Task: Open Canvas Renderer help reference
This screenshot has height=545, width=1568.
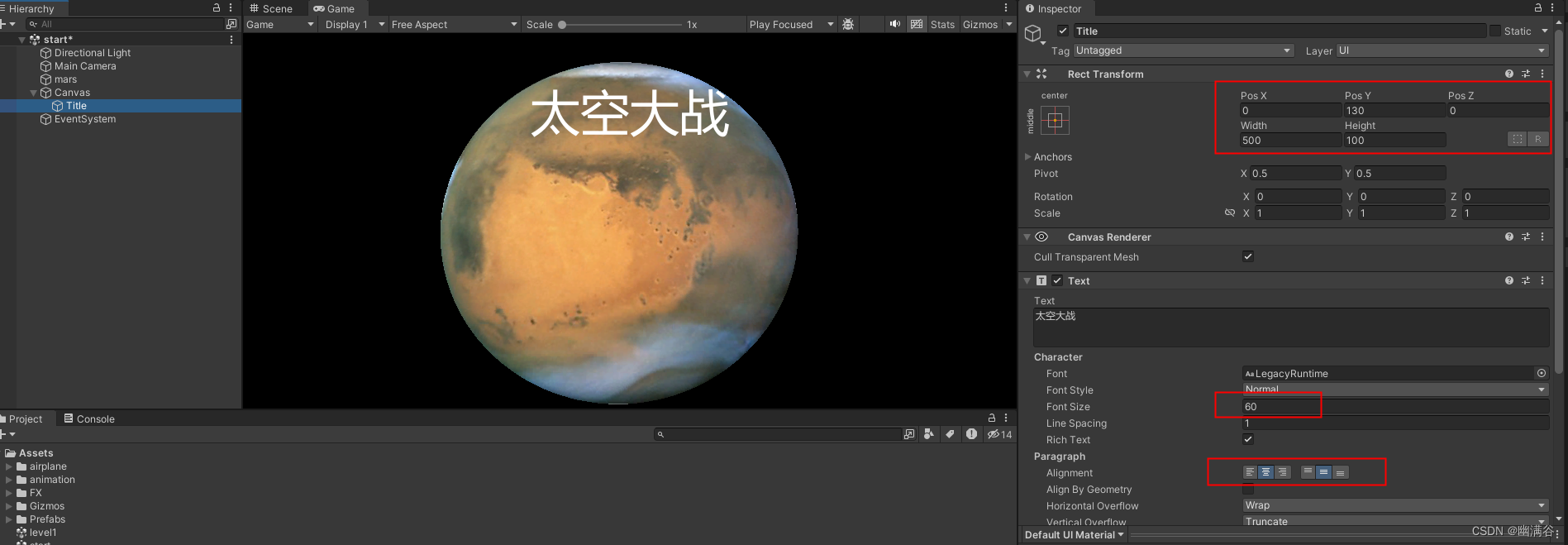Action: pyautogui.click(x=1509, y=237)
